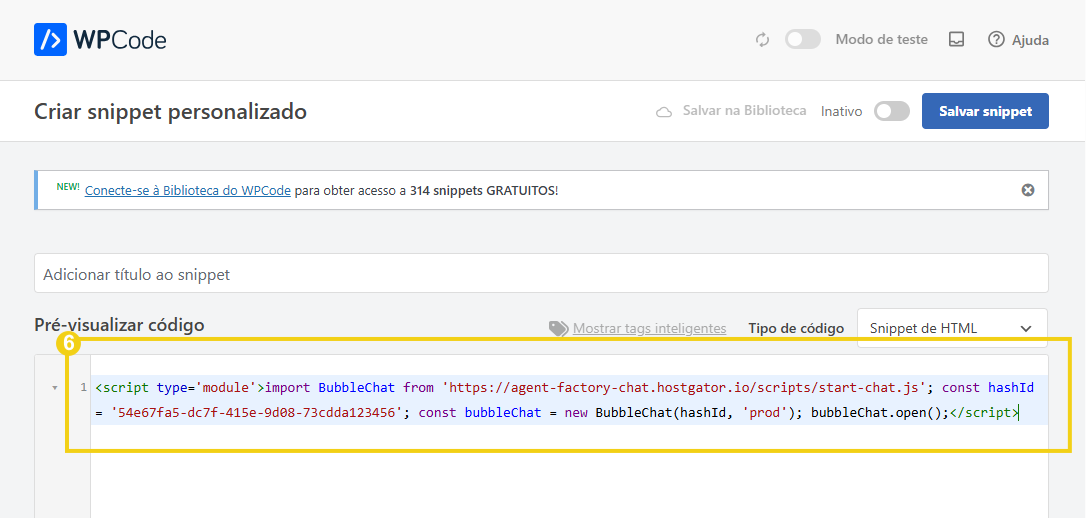1086x518 pixels.
Task: Click the 'Tipo de código' label
Action: pos(796,328)
